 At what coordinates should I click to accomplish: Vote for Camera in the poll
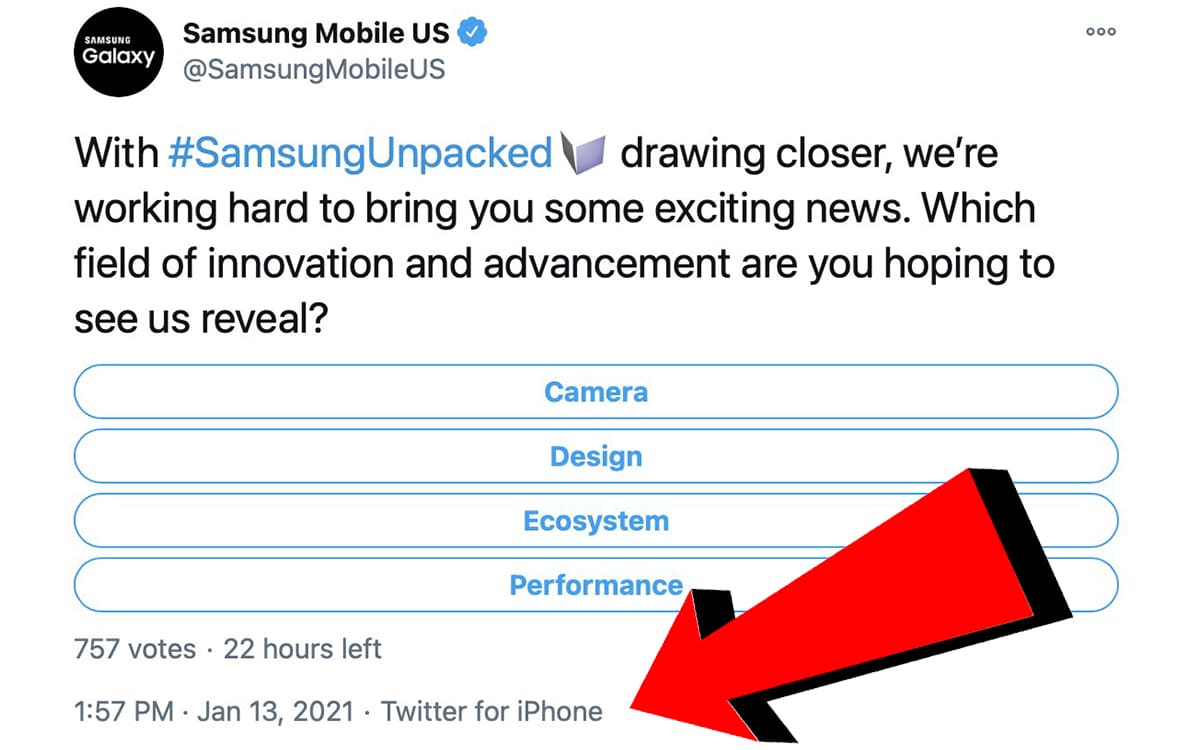tap(595, 391)
